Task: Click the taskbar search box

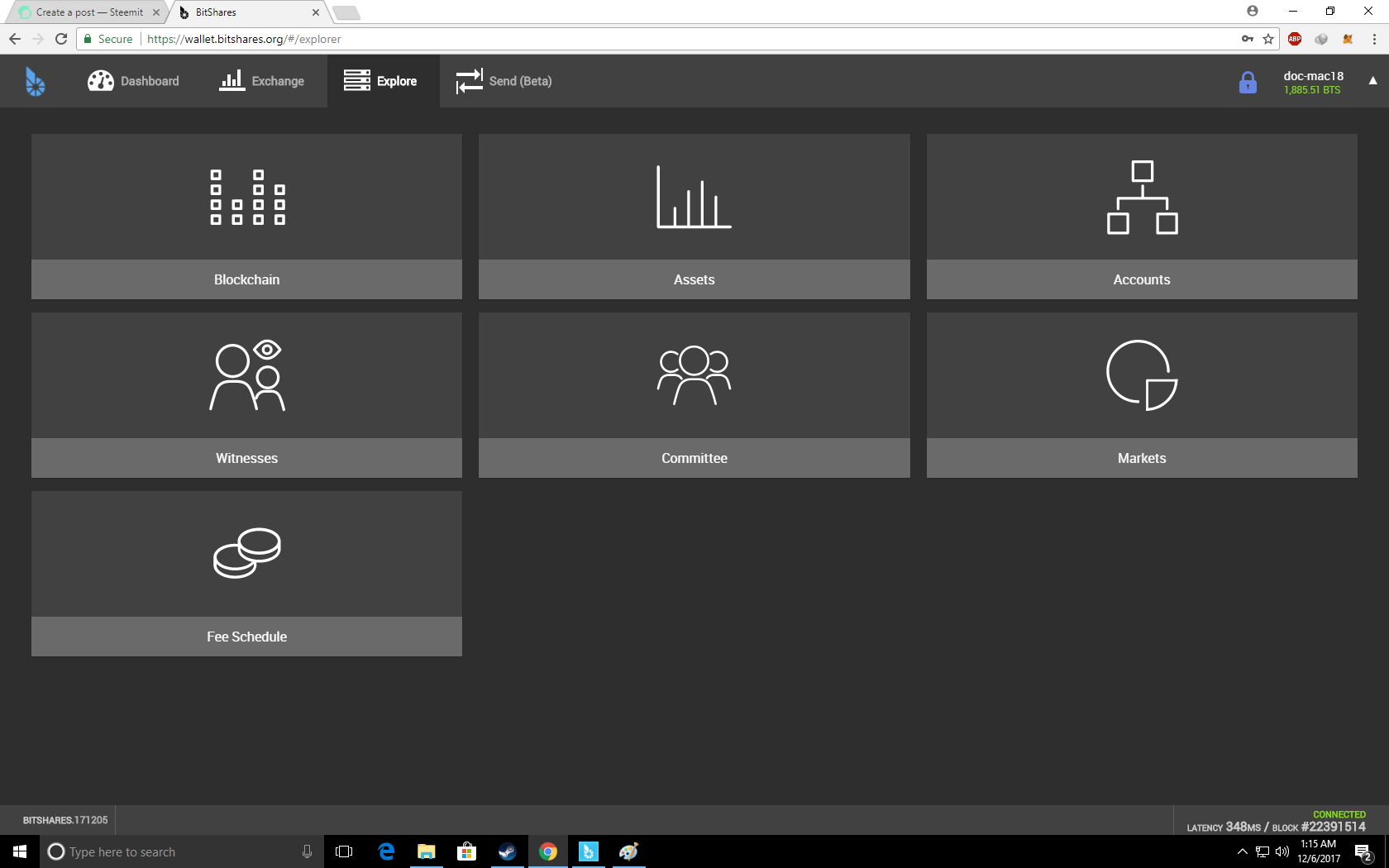Action: pos(181,851)
